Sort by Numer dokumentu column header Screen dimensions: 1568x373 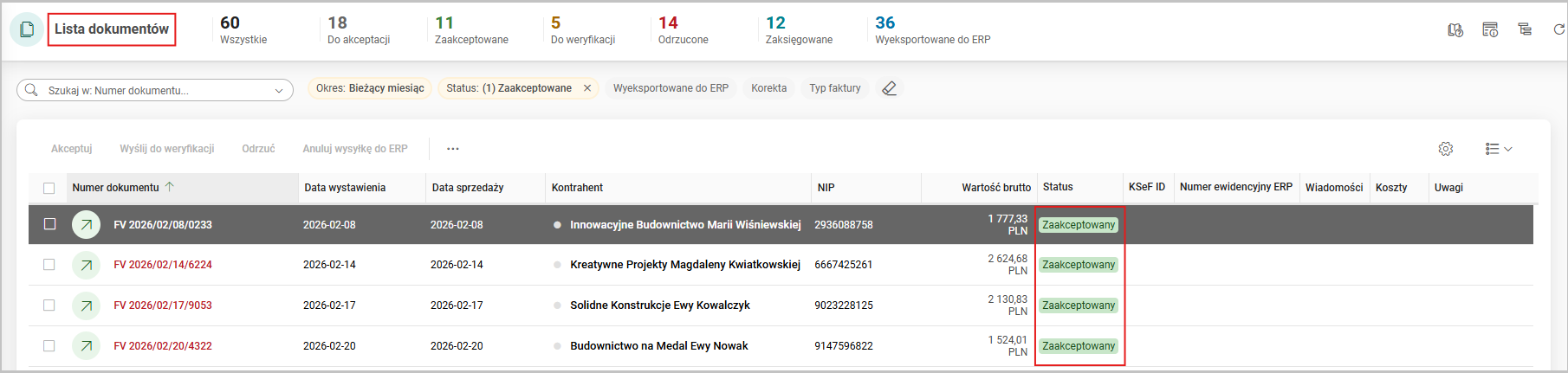coord(116,188)
